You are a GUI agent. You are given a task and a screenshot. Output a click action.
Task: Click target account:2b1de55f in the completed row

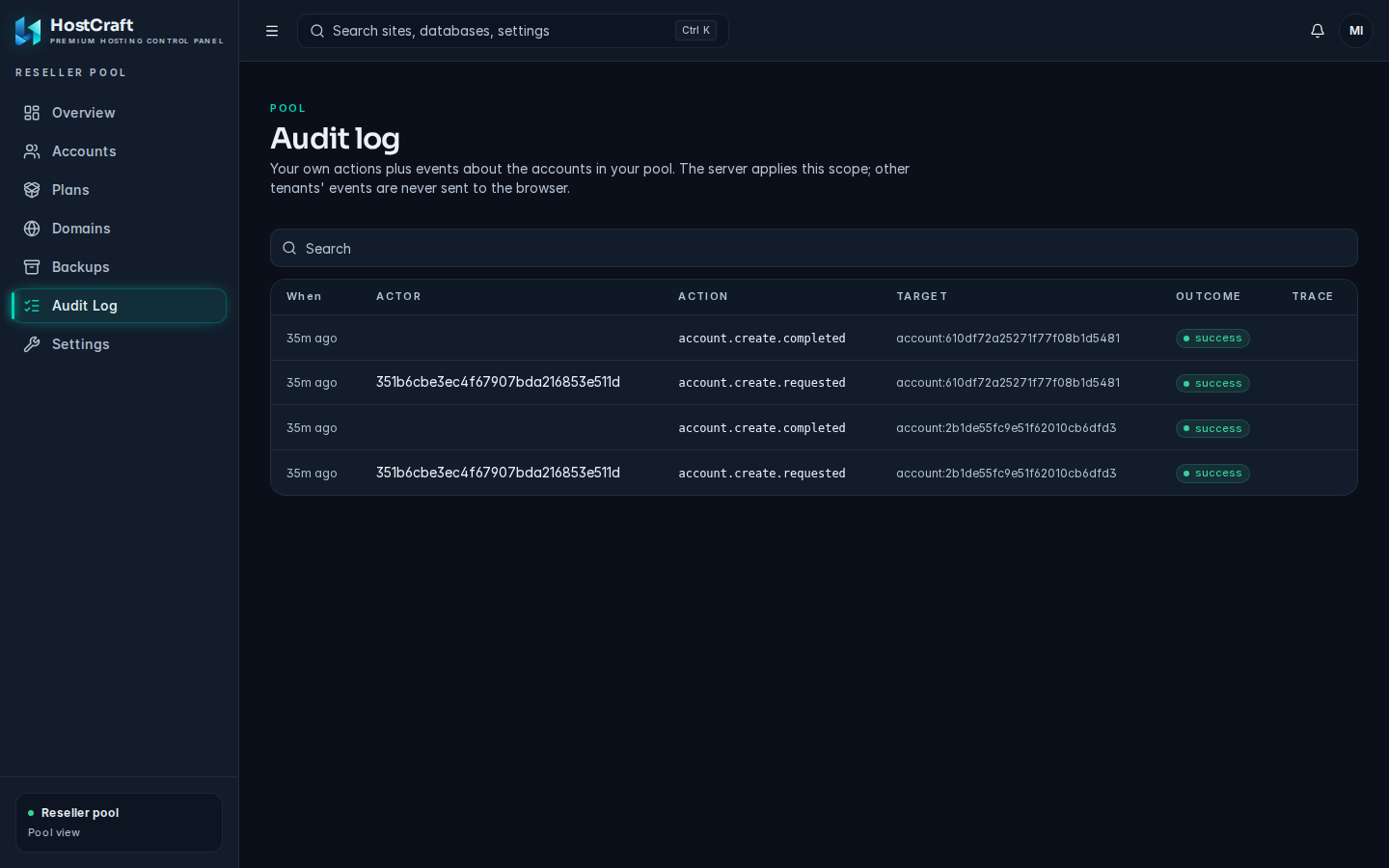click(x=1006, y=428)
